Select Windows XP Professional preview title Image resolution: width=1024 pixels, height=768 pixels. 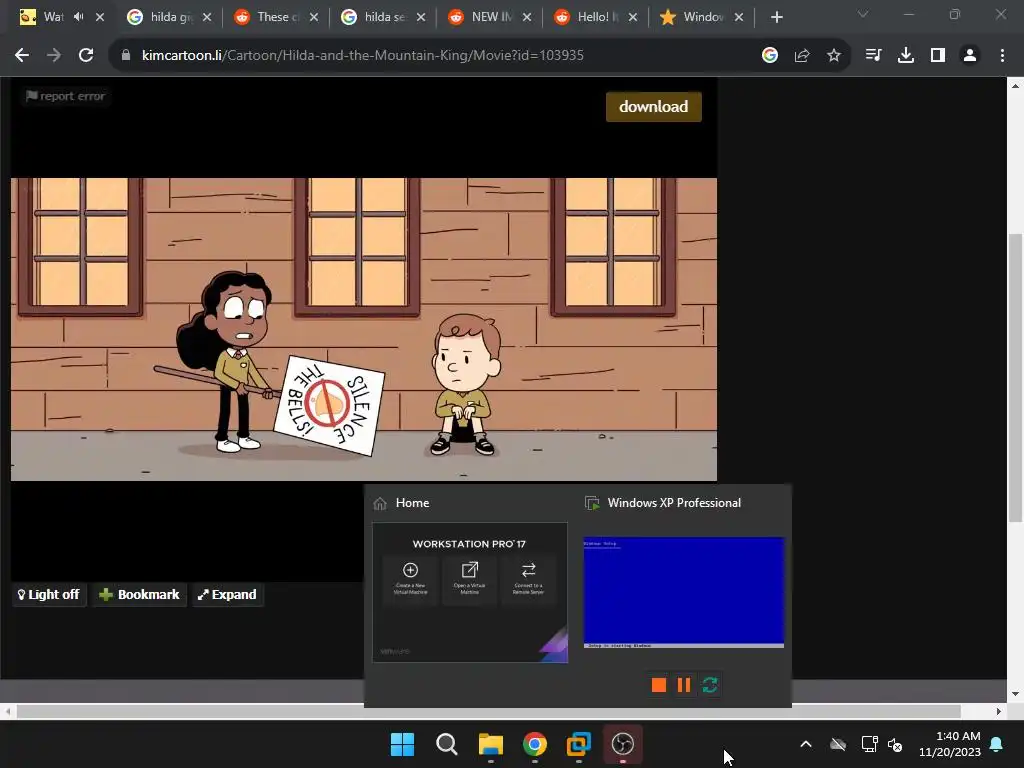point(674,503)
